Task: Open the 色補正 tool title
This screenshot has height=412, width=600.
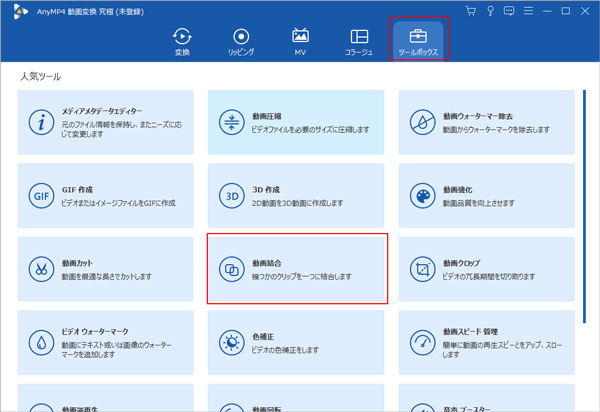Action: click(263, 336)
